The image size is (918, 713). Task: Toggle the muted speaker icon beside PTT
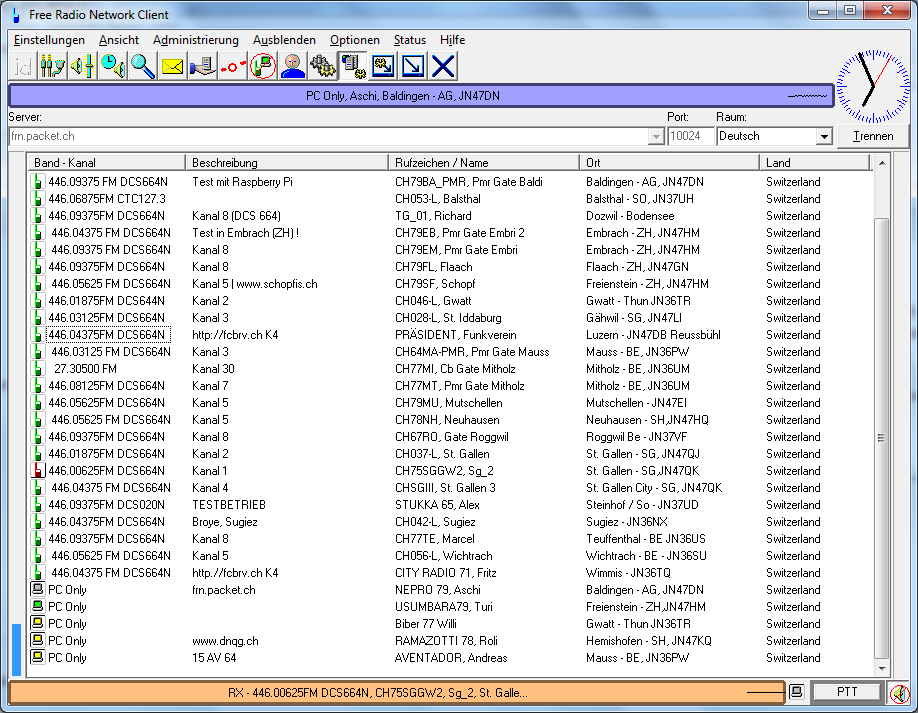pyautogui.click(x=899, y=693)
